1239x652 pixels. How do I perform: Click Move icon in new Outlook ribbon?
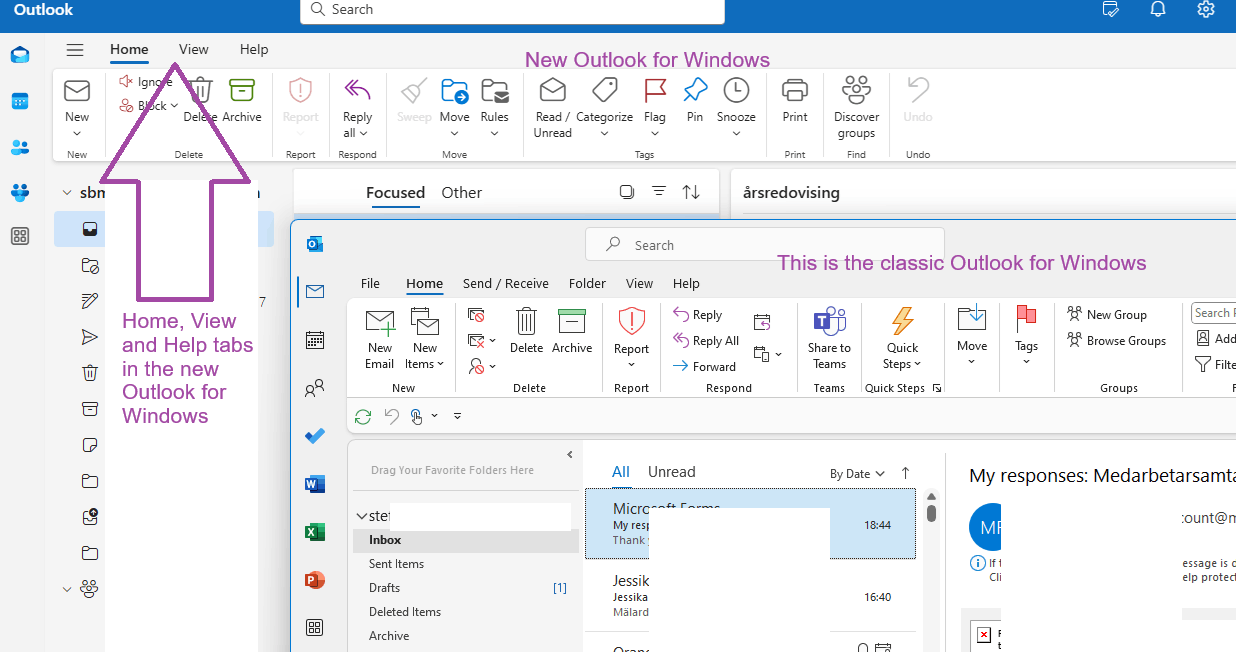coord(454,91)
